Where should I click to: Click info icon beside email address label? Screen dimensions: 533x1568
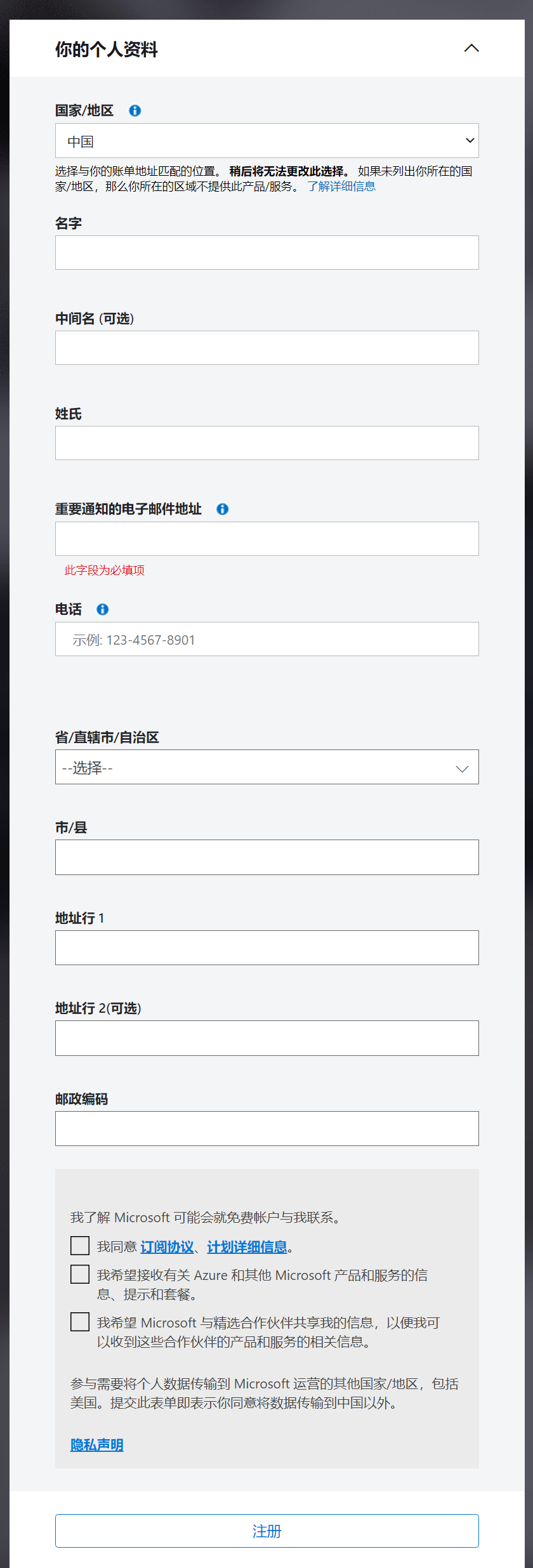tap(222, 509)
